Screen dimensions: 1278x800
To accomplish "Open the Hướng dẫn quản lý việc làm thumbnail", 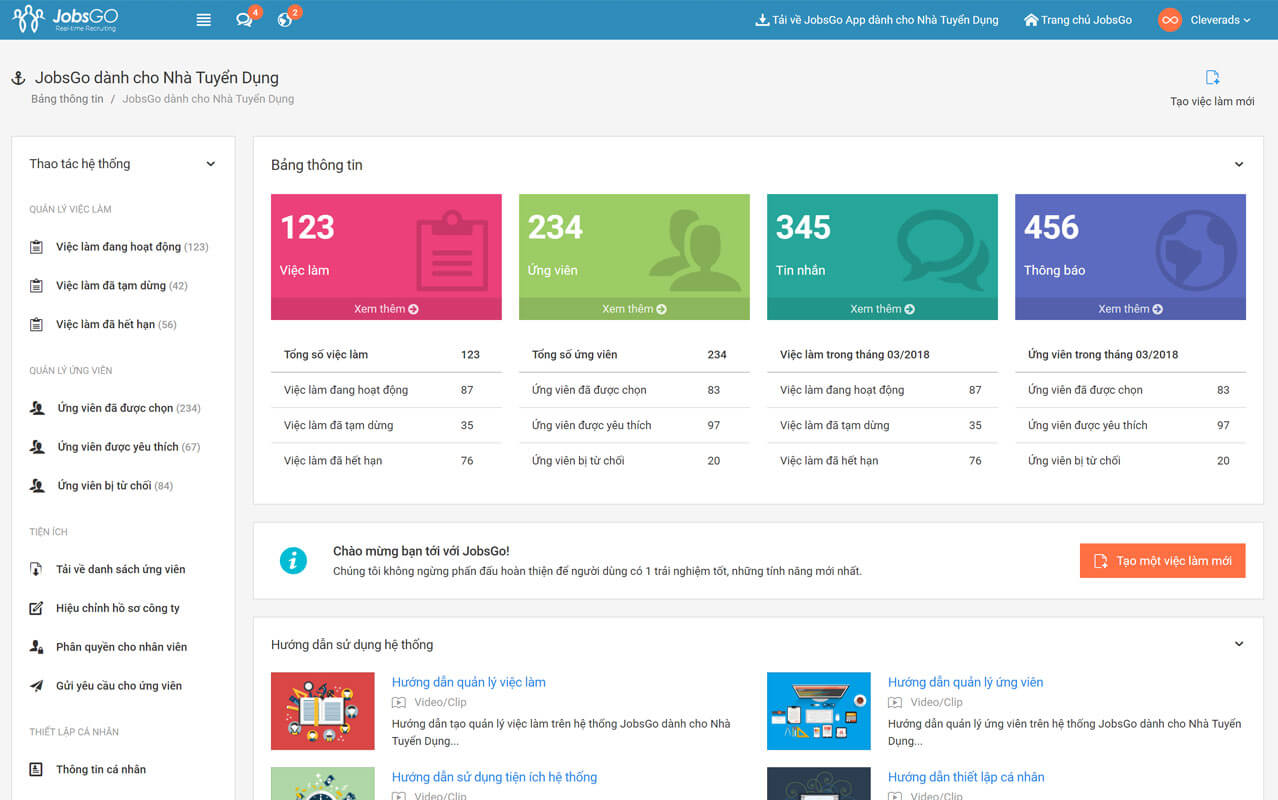I will click(322, 711).
